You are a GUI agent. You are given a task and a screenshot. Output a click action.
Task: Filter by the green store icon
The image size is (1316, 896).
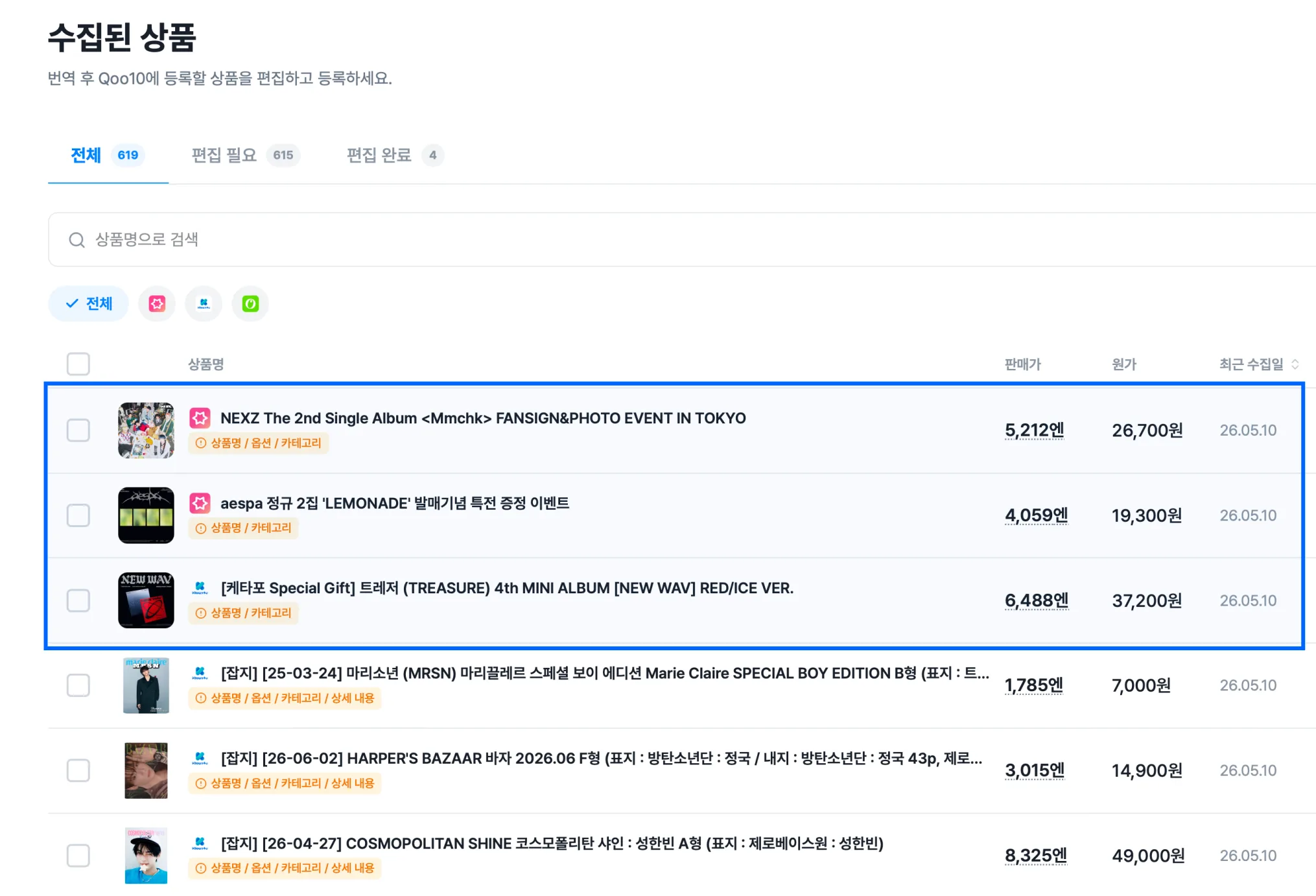click(x=250, y=303)
